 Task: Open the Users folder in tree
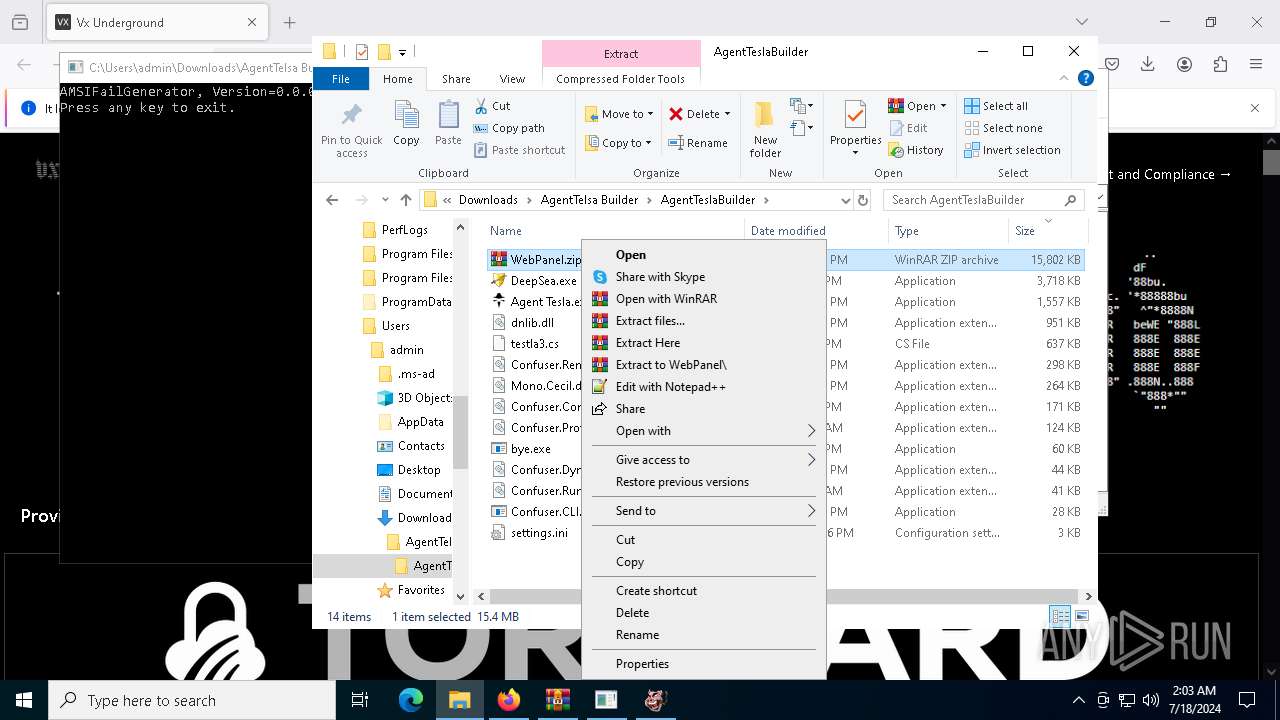[396, 326]
